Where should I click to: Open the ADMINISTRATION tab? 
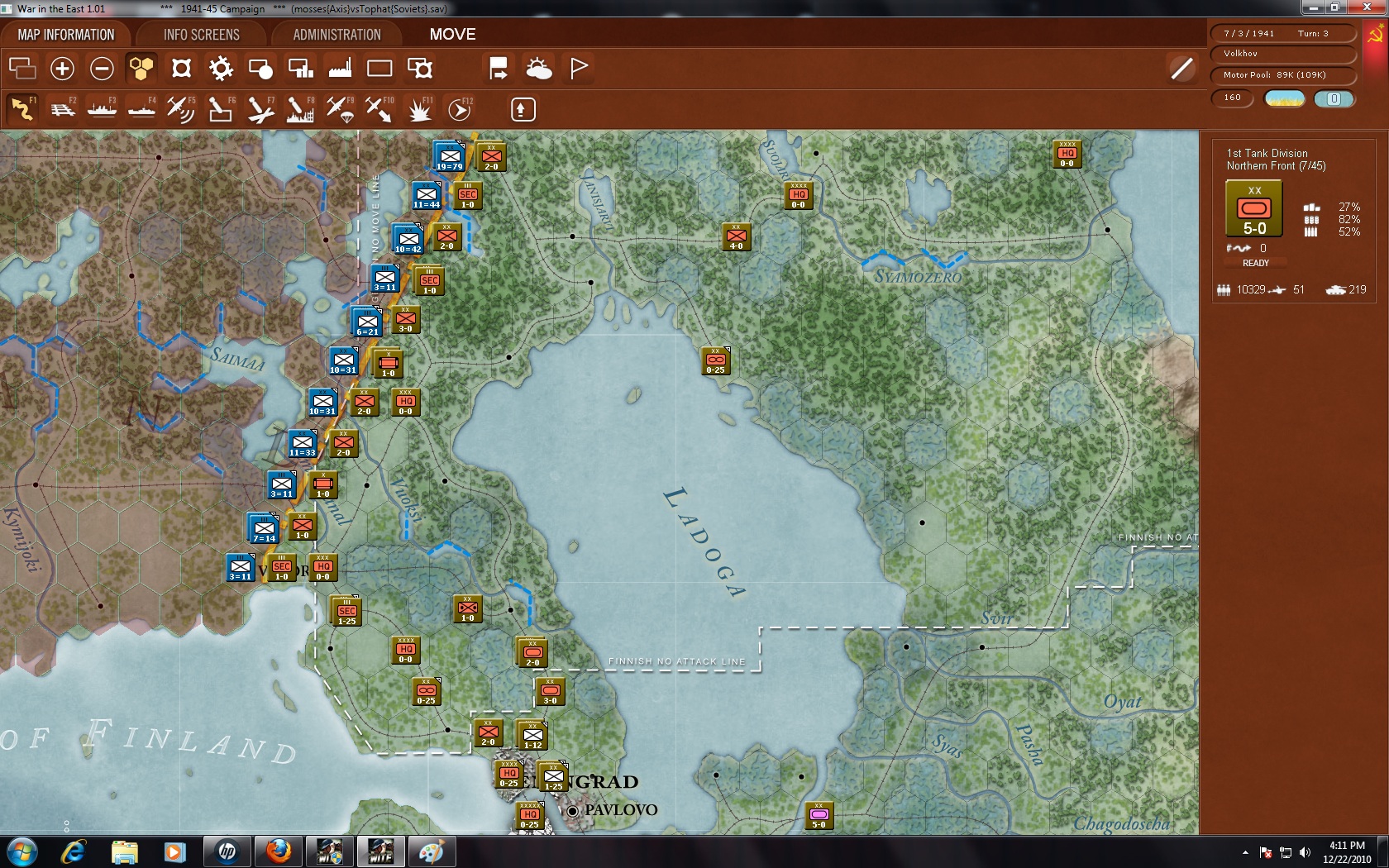click(x=337, y=35)
